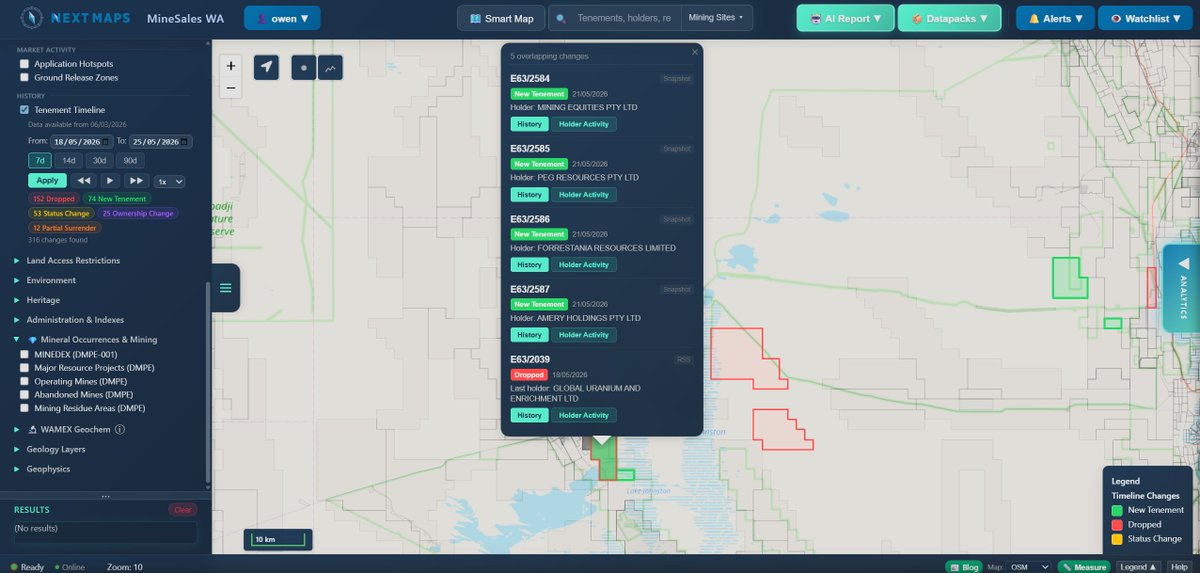
Task: Toggle the sidebar with the hamburger icon
Action: (226, 288)
